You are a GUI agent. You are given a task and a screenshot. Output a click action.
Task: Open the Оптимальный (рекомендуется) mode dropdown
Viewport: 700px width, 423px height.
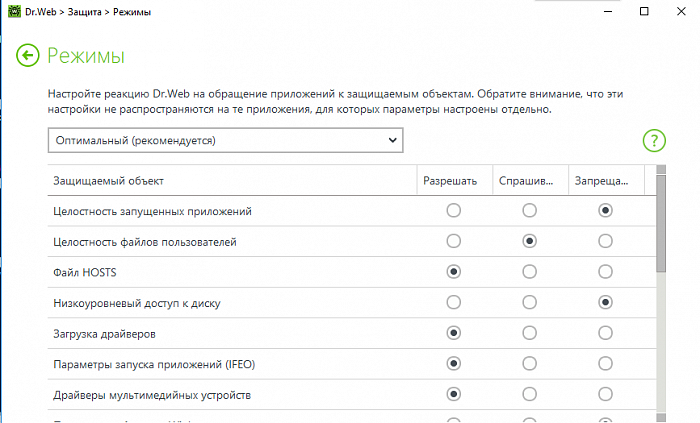point(225,140)
